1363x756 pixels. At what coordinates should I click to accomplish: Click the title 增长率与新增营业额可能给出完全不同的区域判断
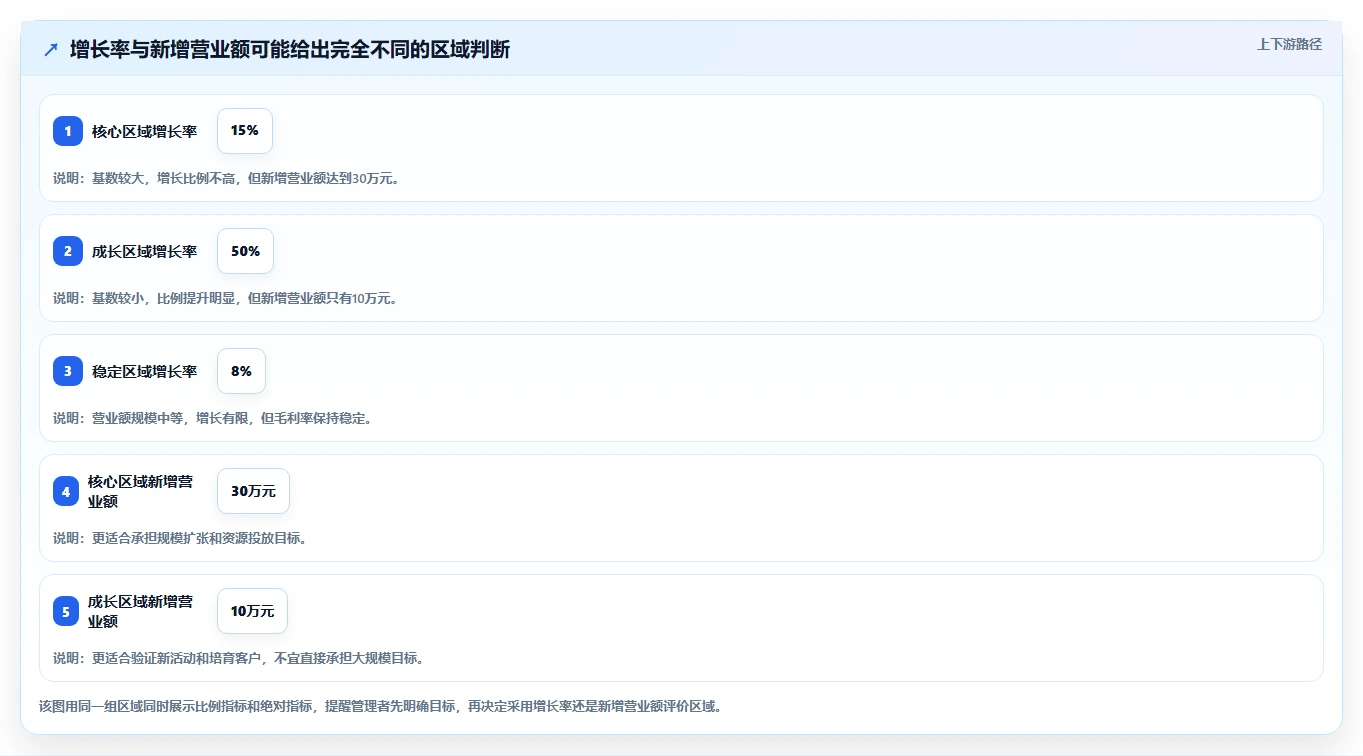click(290, 49)
